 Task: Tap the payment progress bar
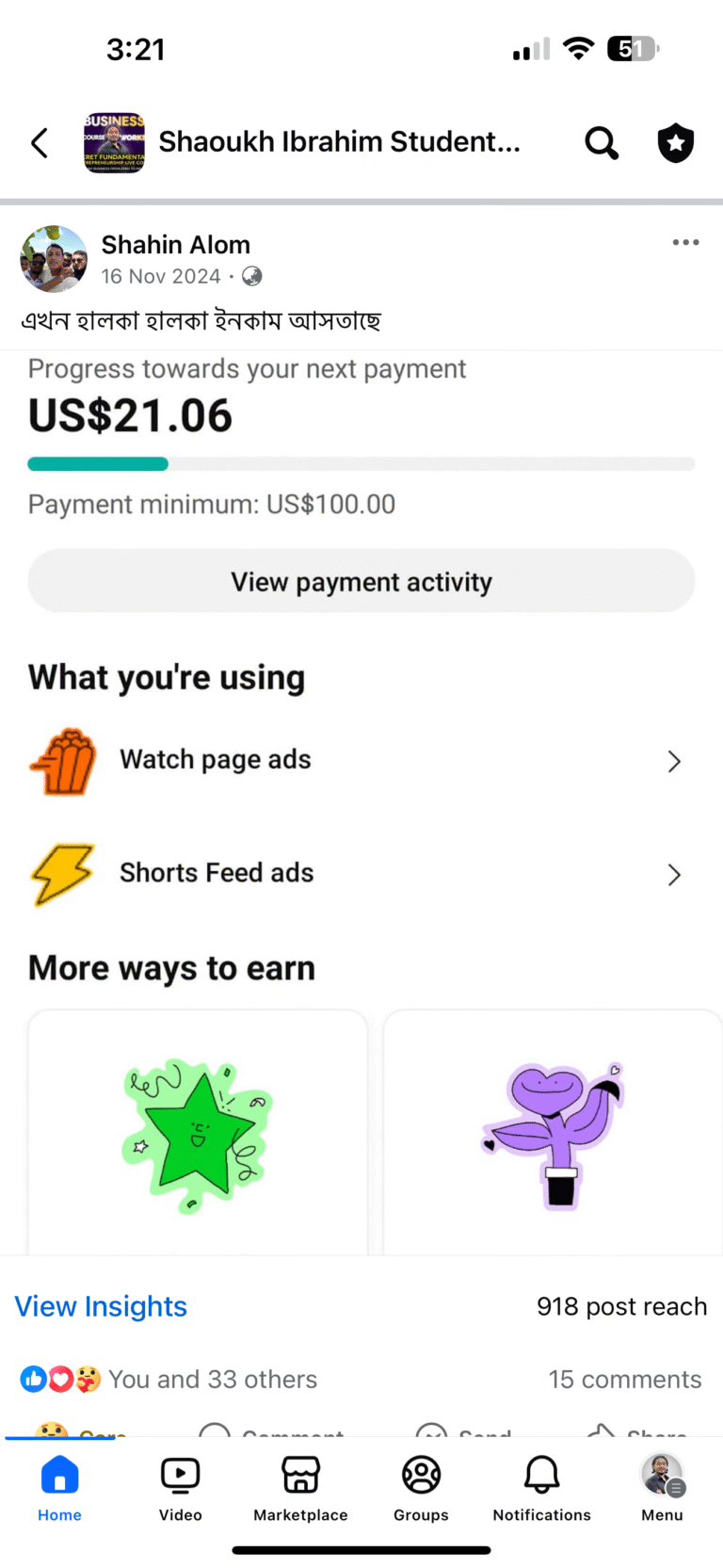[361, 464]
